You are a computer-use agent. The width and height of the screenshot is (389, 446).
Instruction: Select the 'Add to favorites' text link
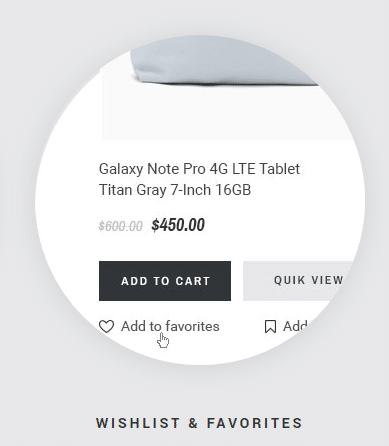tap(170, 326)
